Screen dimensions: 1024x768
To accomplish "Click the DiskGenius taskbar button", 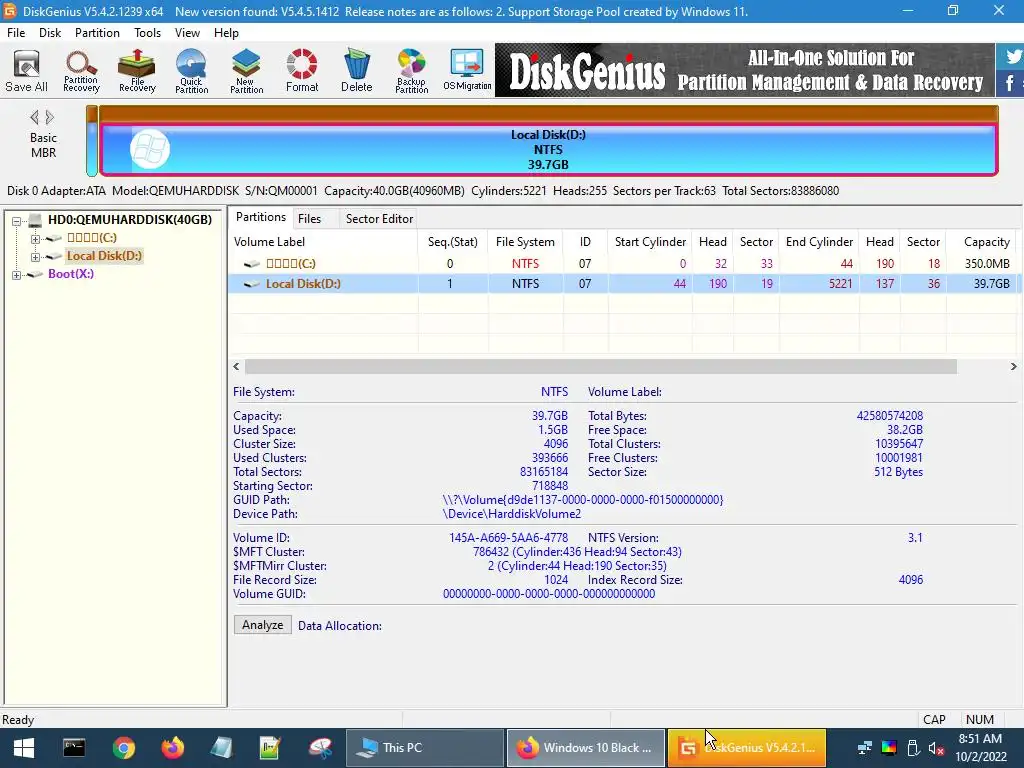I will (x=746, y=748).
